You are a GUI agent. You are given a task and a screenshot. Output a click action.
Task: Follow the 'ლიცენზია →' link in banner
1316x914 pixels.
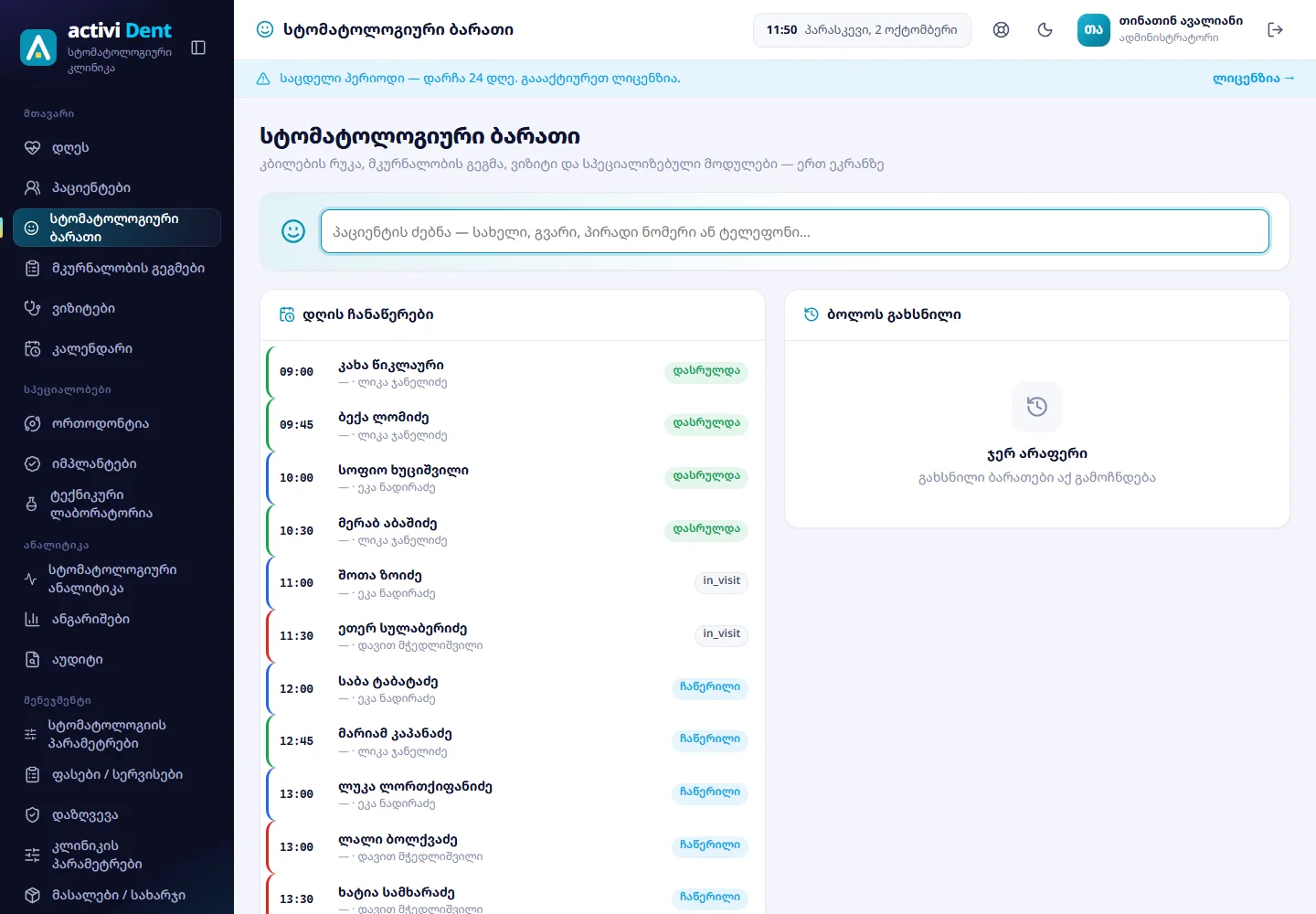point(1254,79)
